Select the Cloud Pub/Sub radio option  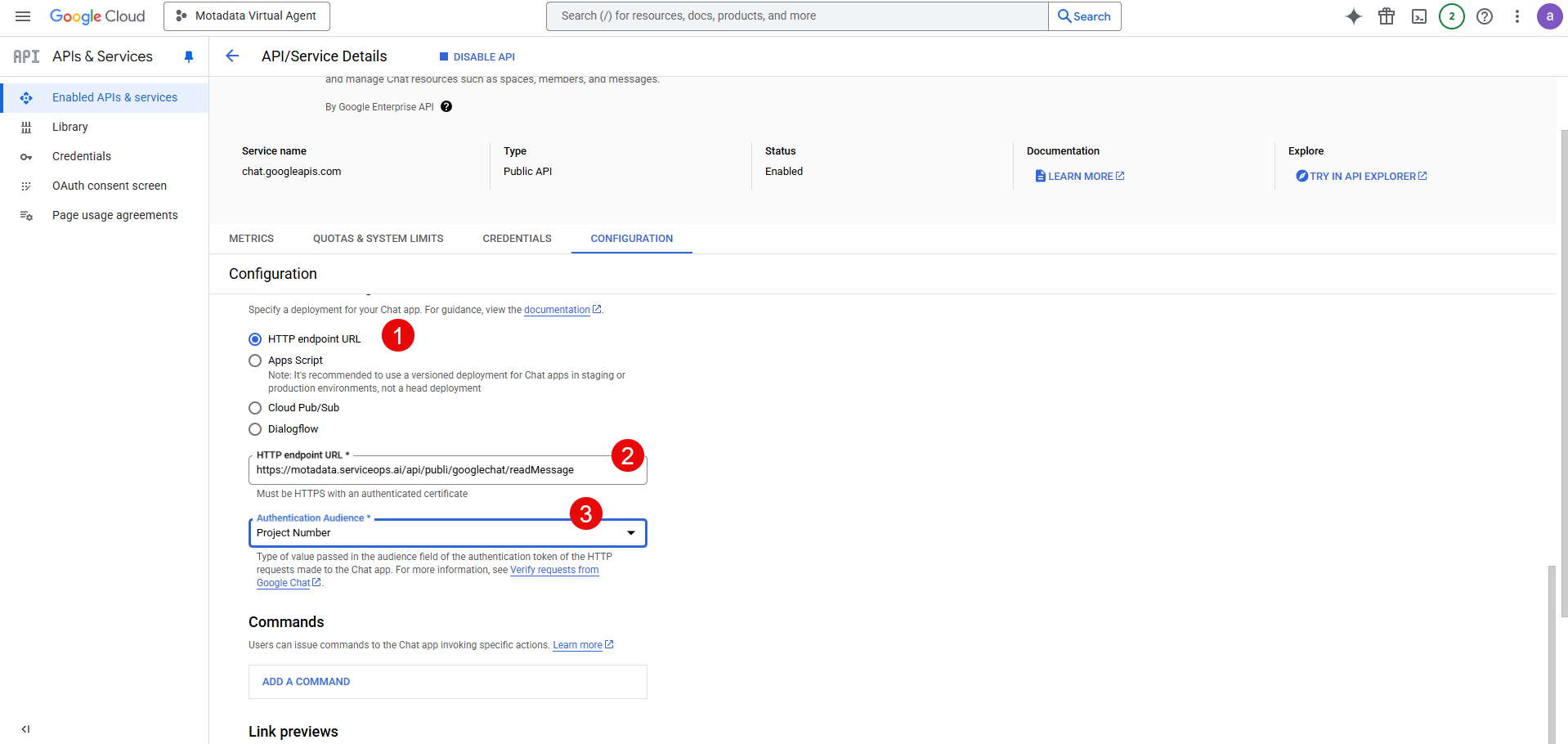click(255, 408)
